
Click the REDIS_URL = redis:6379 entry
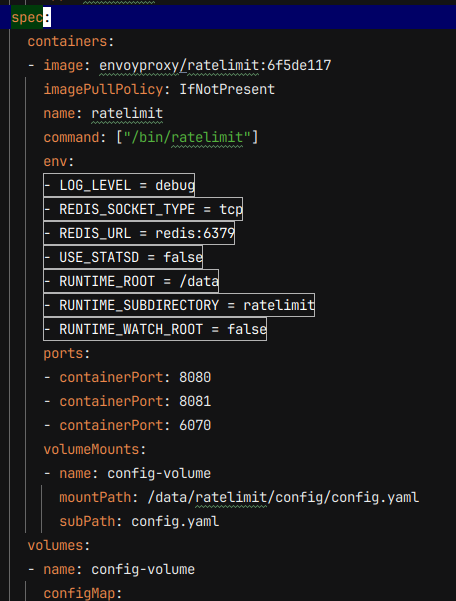click(x=139, y=233)
